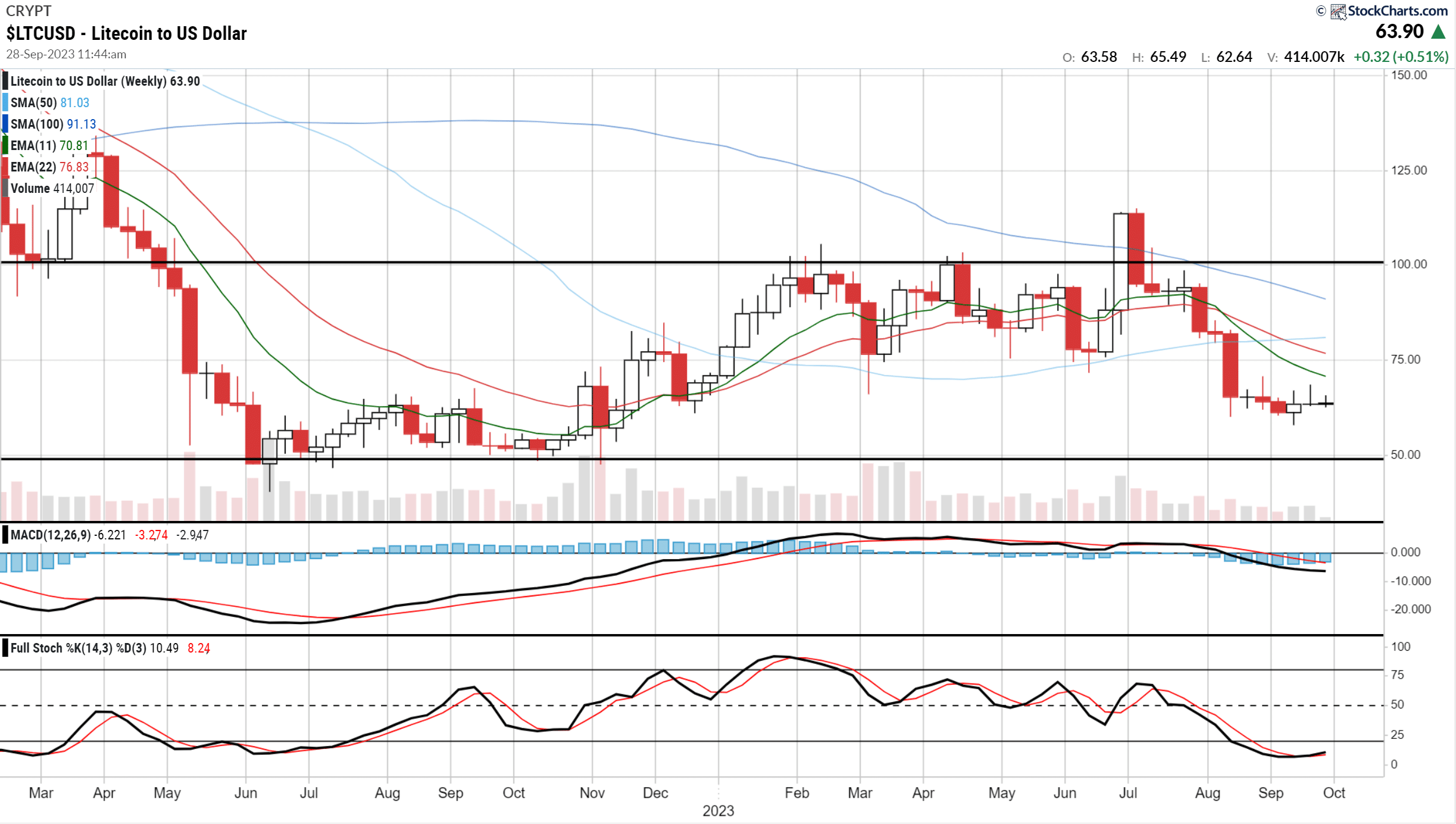The height and width of the screenshot is (824, 1456).
Task: Click the green up-arrow price change icon
Action: coord(1439,32)
